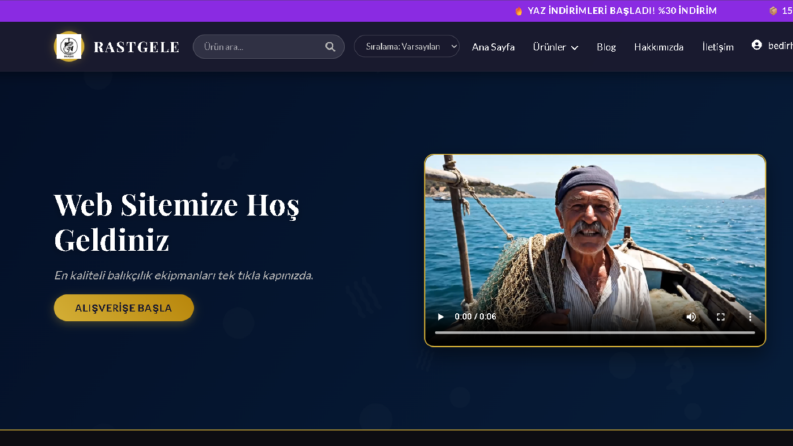Image resolution: width=793 pixels, height=446 pixels.
Task: Open the Hakkımızda menu item
Action: [x=658, y=47]
